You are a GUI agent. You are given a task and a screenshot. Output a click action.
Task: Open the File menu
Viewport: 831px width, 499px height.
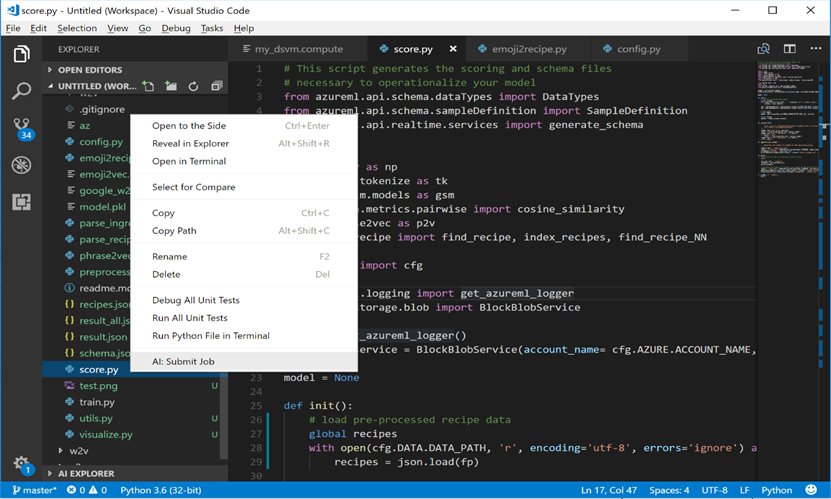[13, 28]
